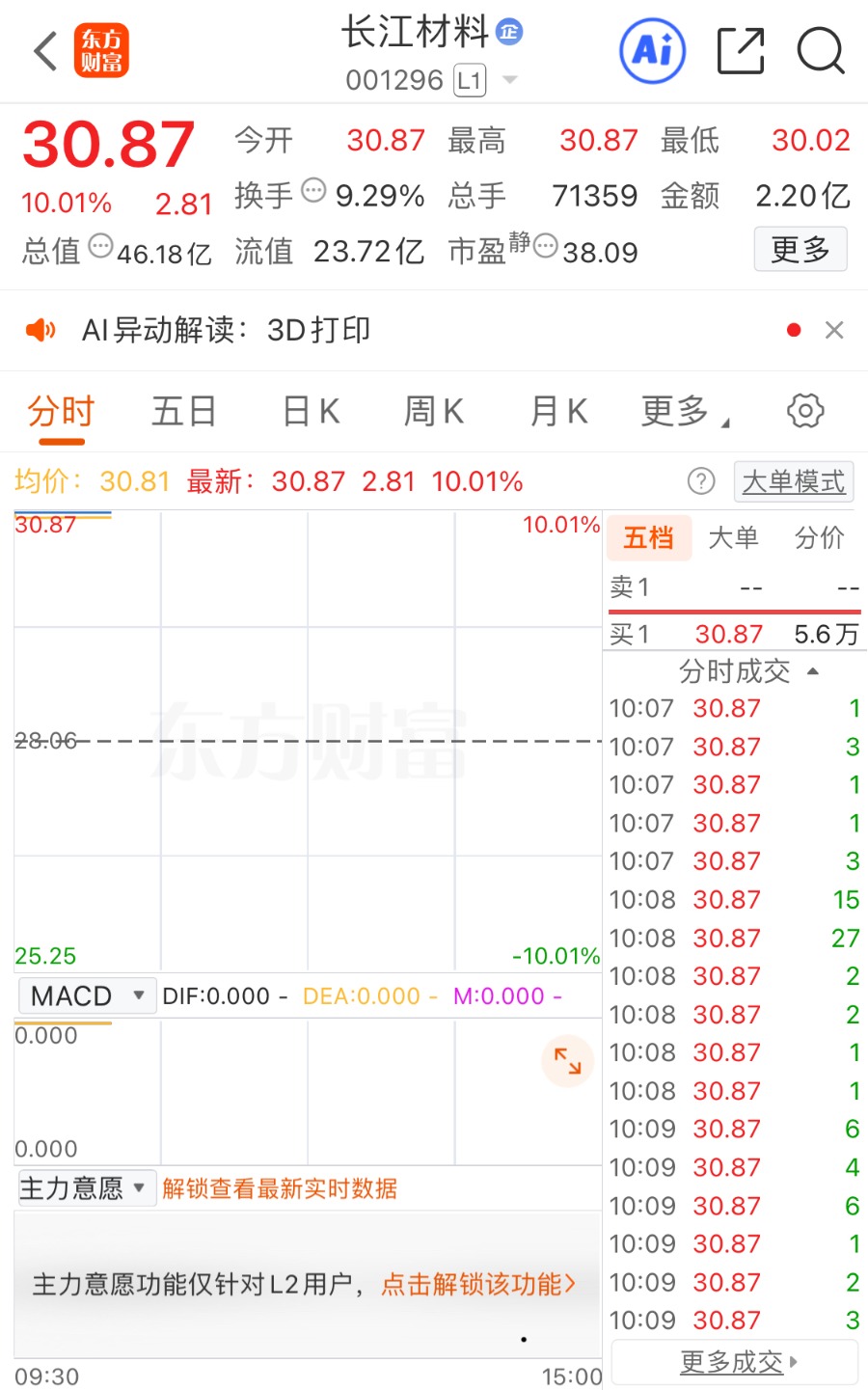Switch to the 日K tab

(308, 410)
